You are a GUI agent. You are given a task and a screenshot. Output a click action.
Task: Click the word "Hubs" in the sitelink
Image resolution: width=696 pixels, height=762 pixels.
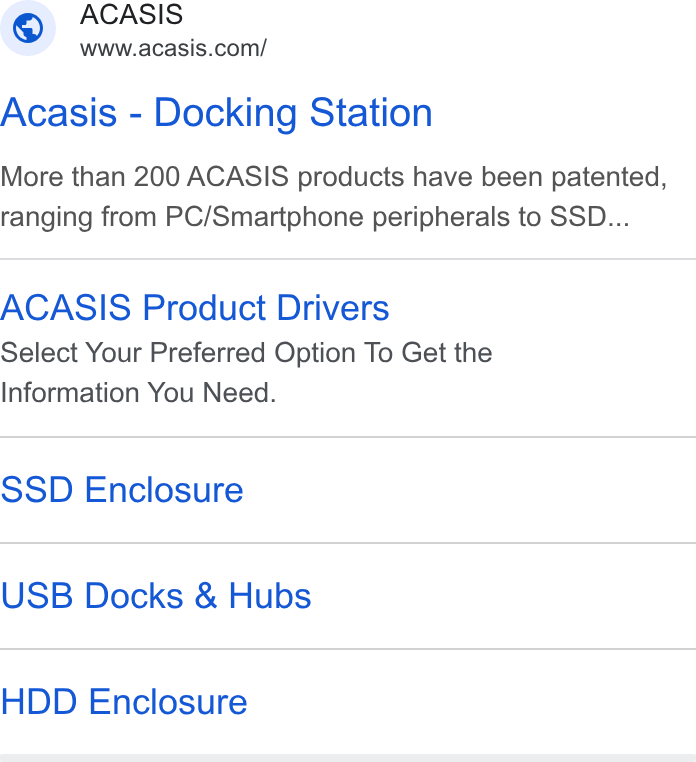pyautogui.click(x=270, y=596)
